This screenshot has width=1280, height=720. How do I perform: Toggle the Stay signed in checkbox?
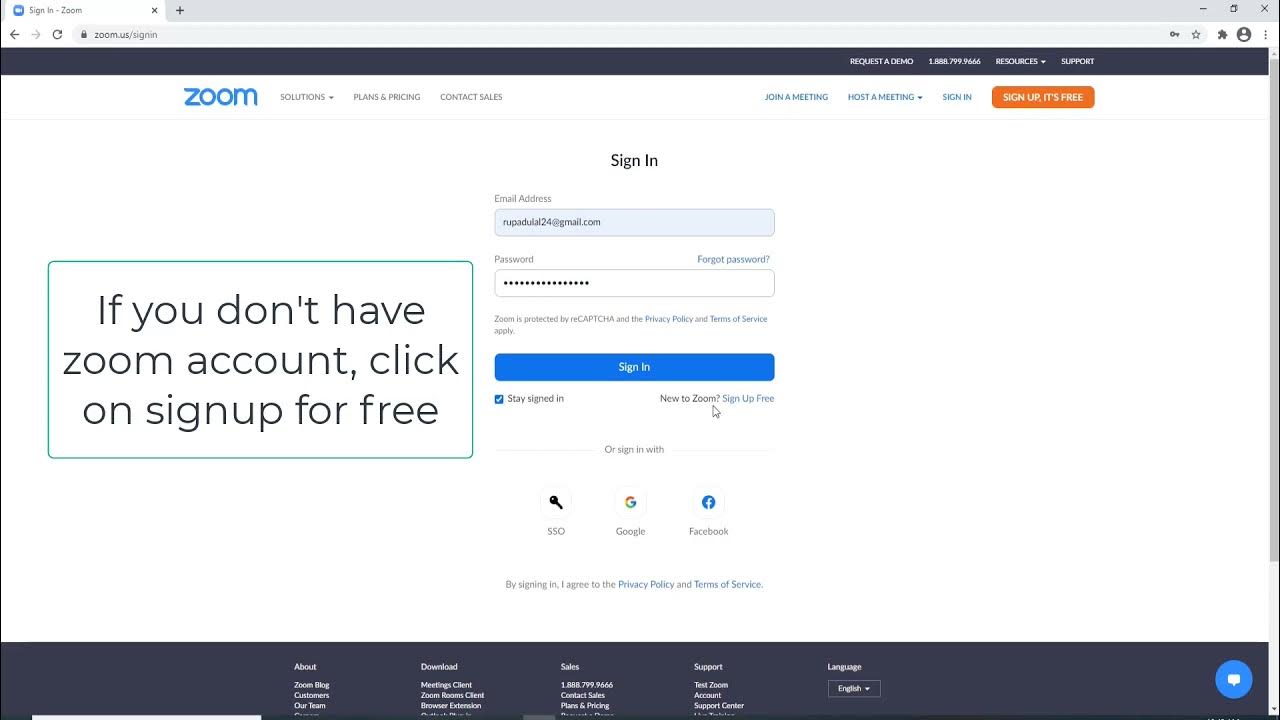tap(499, 399)
